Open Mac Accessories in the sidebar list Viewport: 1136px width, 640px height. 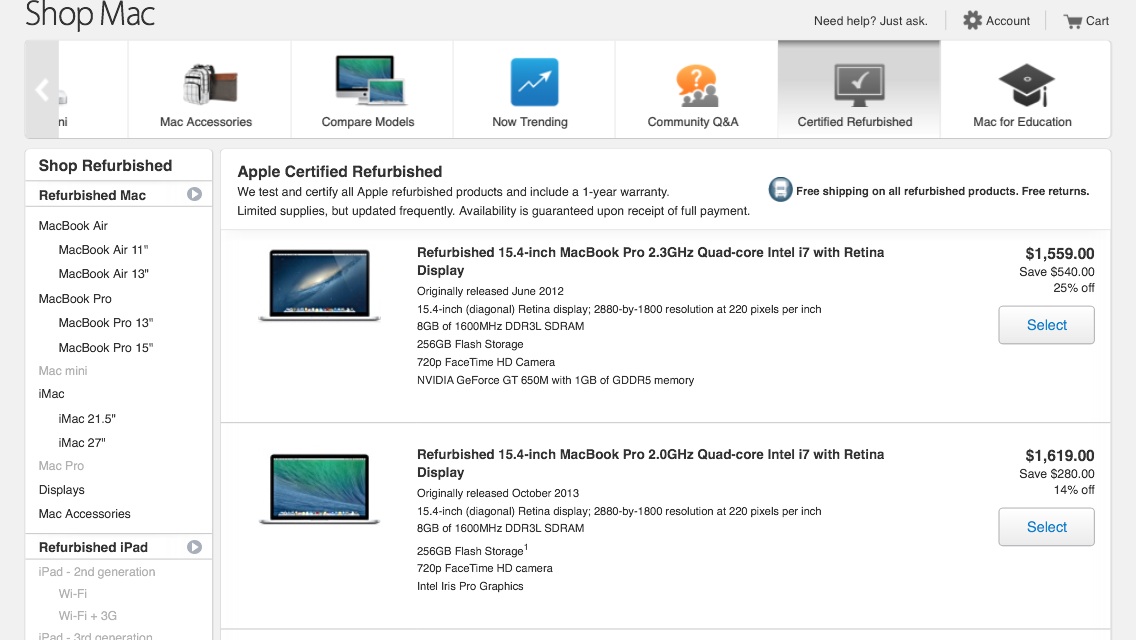click(85, 513)
